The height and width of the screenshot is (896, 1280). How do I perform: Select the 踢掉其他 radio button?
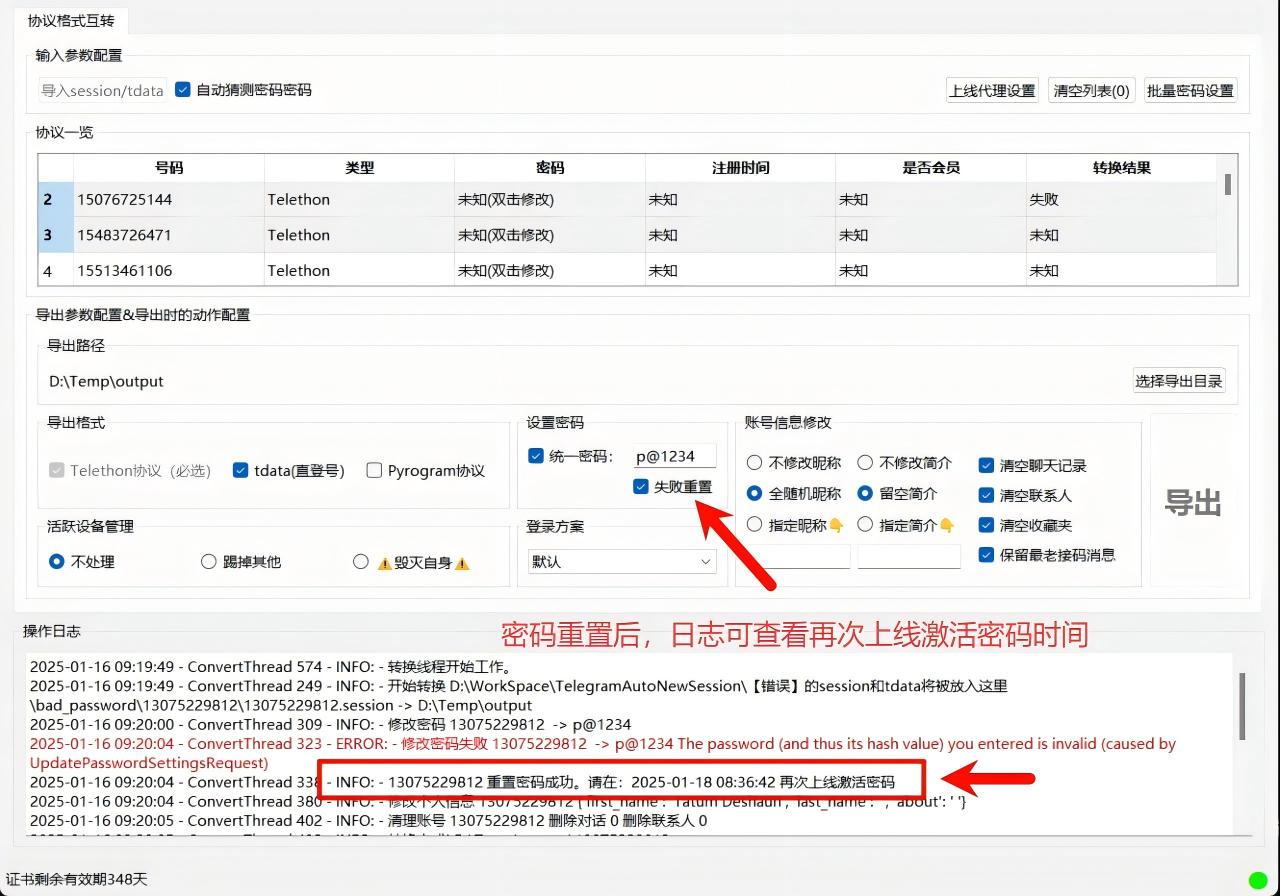(x=208, y=562)
